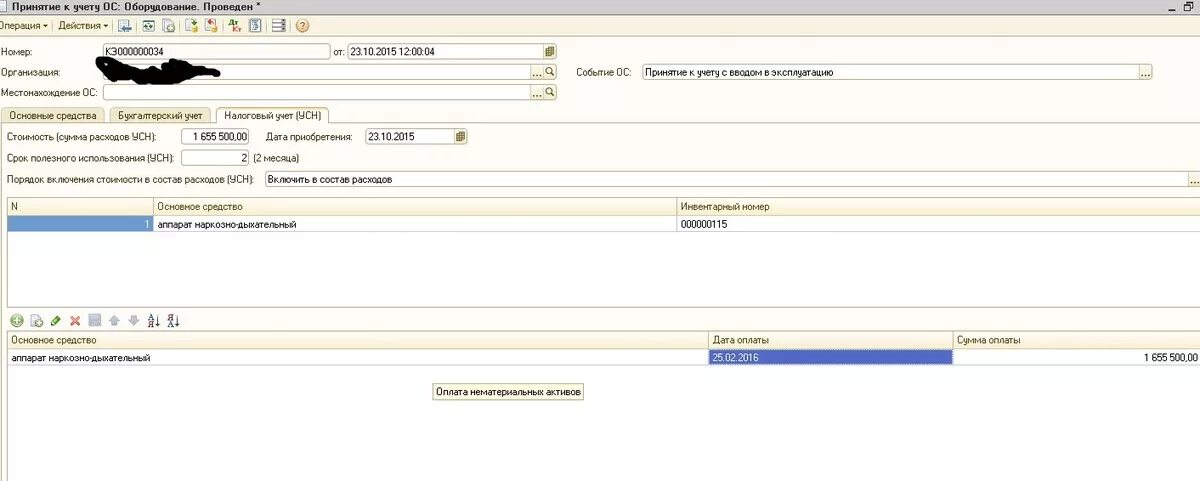Click the edit row pencil icon

point(56,321)
